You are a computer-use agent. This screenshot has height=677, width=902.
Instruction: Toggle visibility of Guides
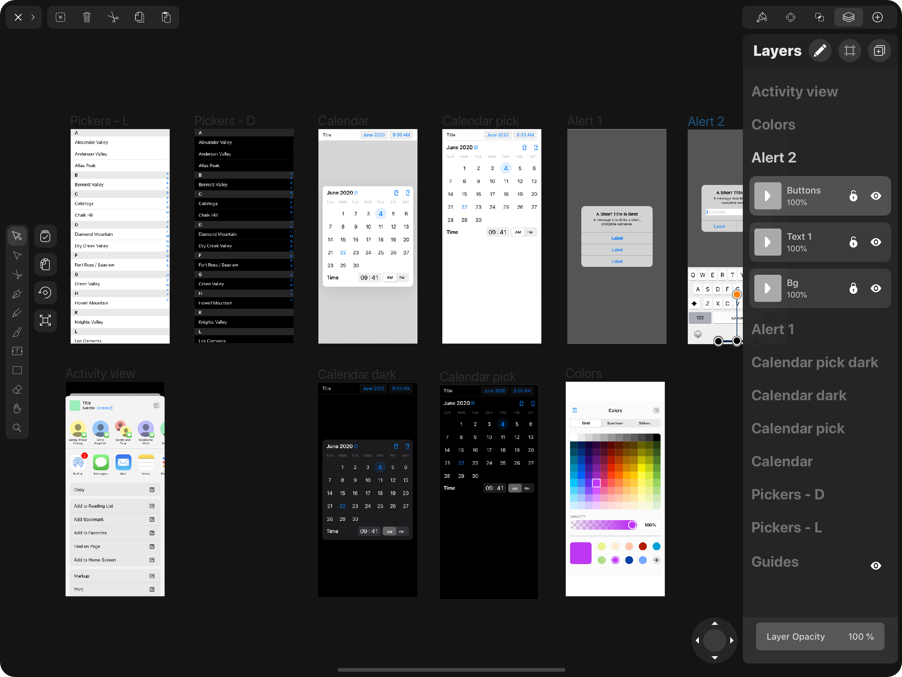coord(876,566)
